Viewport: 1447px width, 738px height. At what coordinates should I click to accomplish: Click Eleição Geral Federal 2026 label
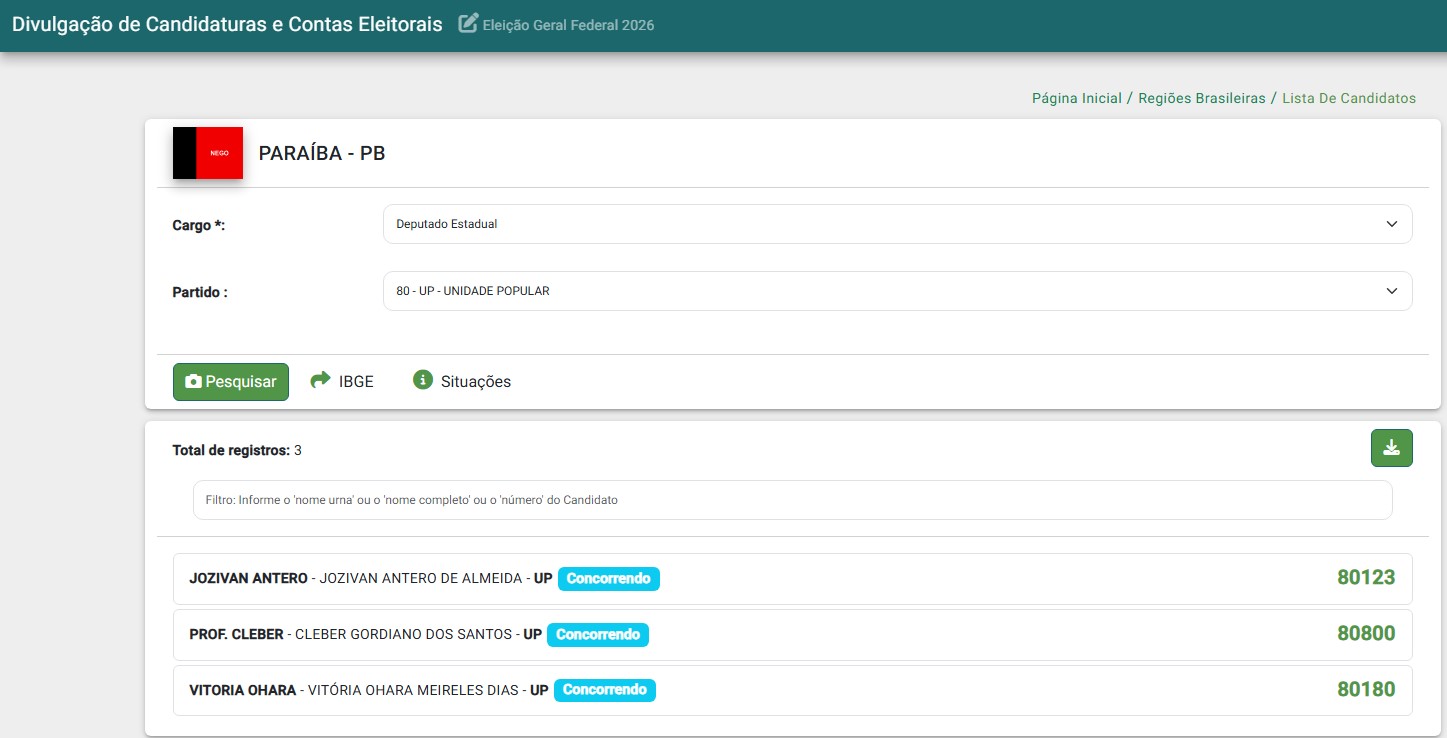[568, 25]
